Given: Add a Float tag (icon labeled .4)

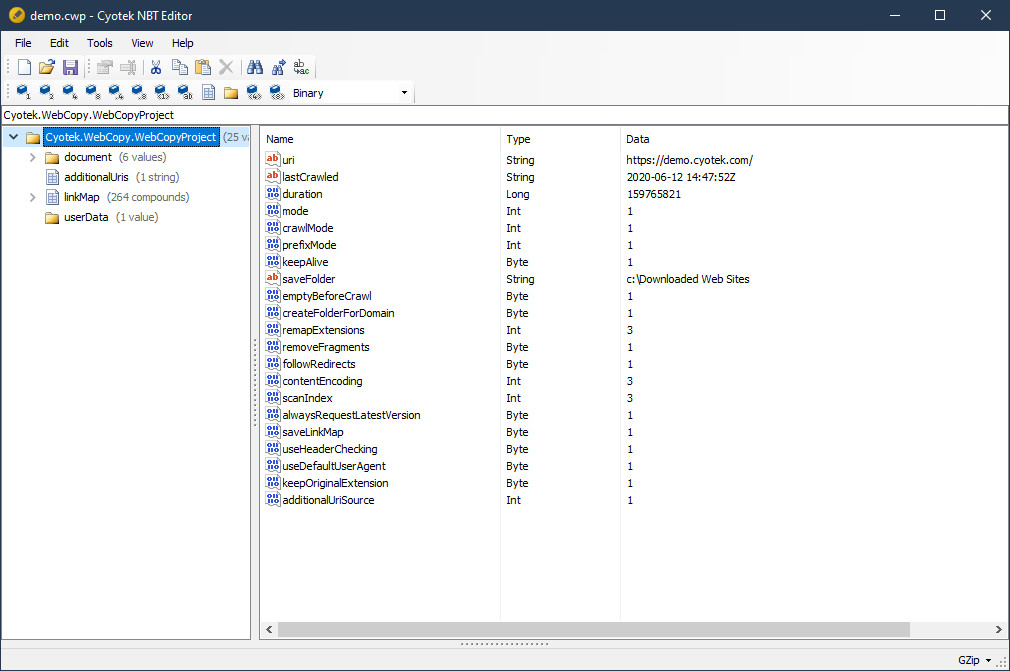Looking at the screenshot, I should point(116,92).
